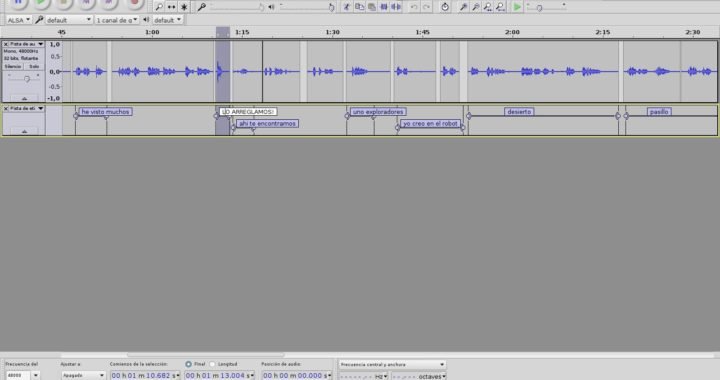
Task: Open the '1 canal de g' channels dropdown
Action: point(117,20)
